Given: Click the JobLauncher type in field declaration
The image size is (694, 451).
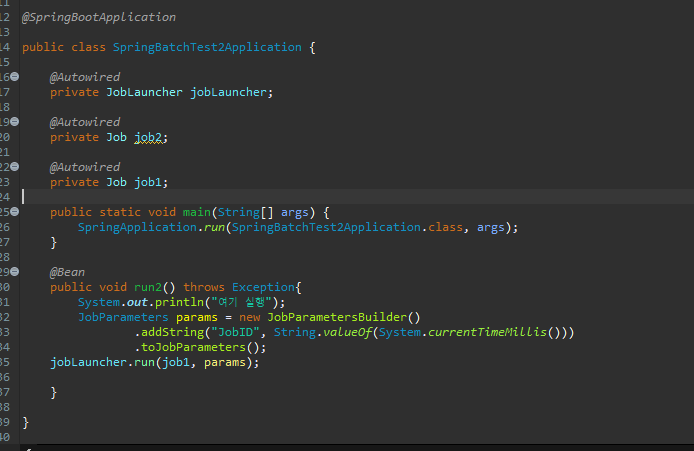Looking at the screenshot, I should pos(144,92).
